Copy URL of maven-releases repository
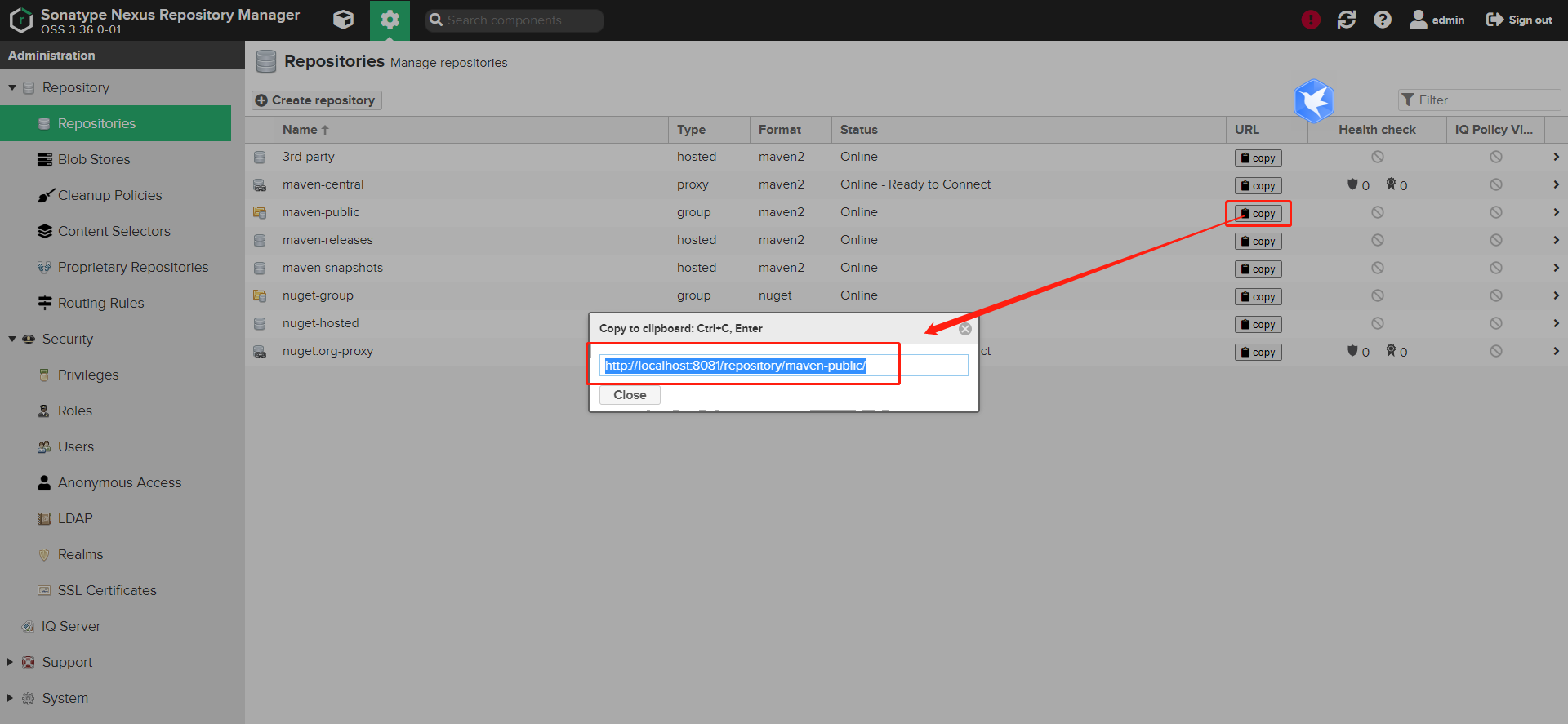Viewport: 1568px width, 724px height. click(x=1258, y=241)
